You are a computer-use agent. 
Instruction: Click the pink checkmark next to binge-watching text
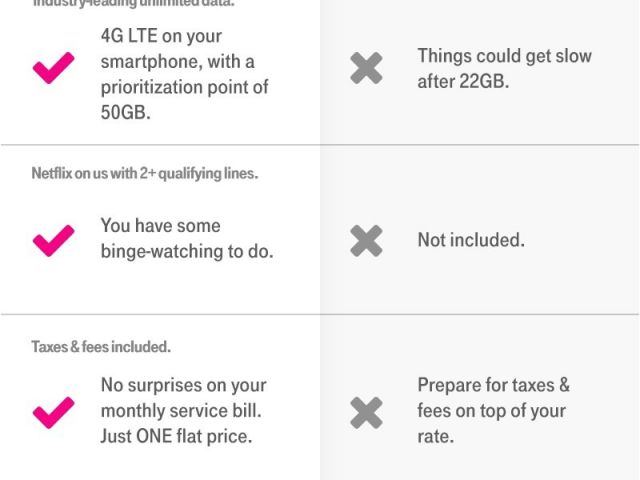point(53,240)
